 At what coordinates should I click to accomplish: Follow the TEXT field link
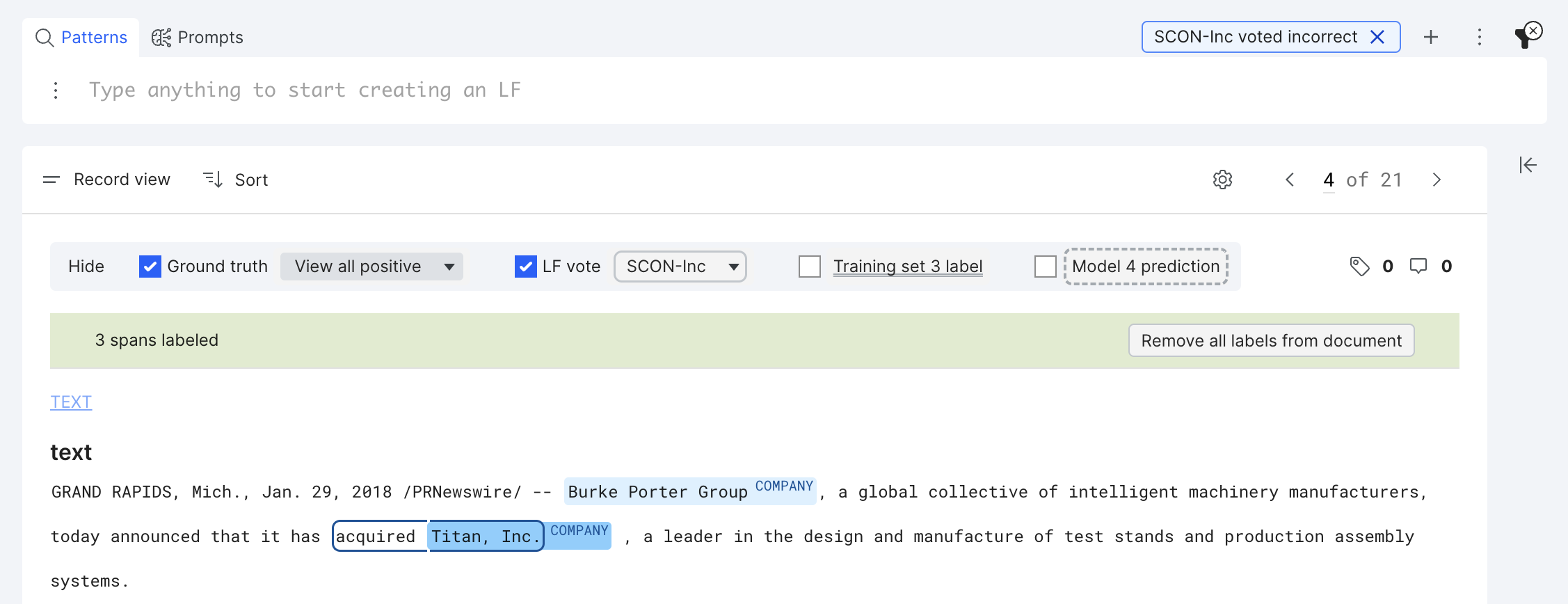coord(71,402)
